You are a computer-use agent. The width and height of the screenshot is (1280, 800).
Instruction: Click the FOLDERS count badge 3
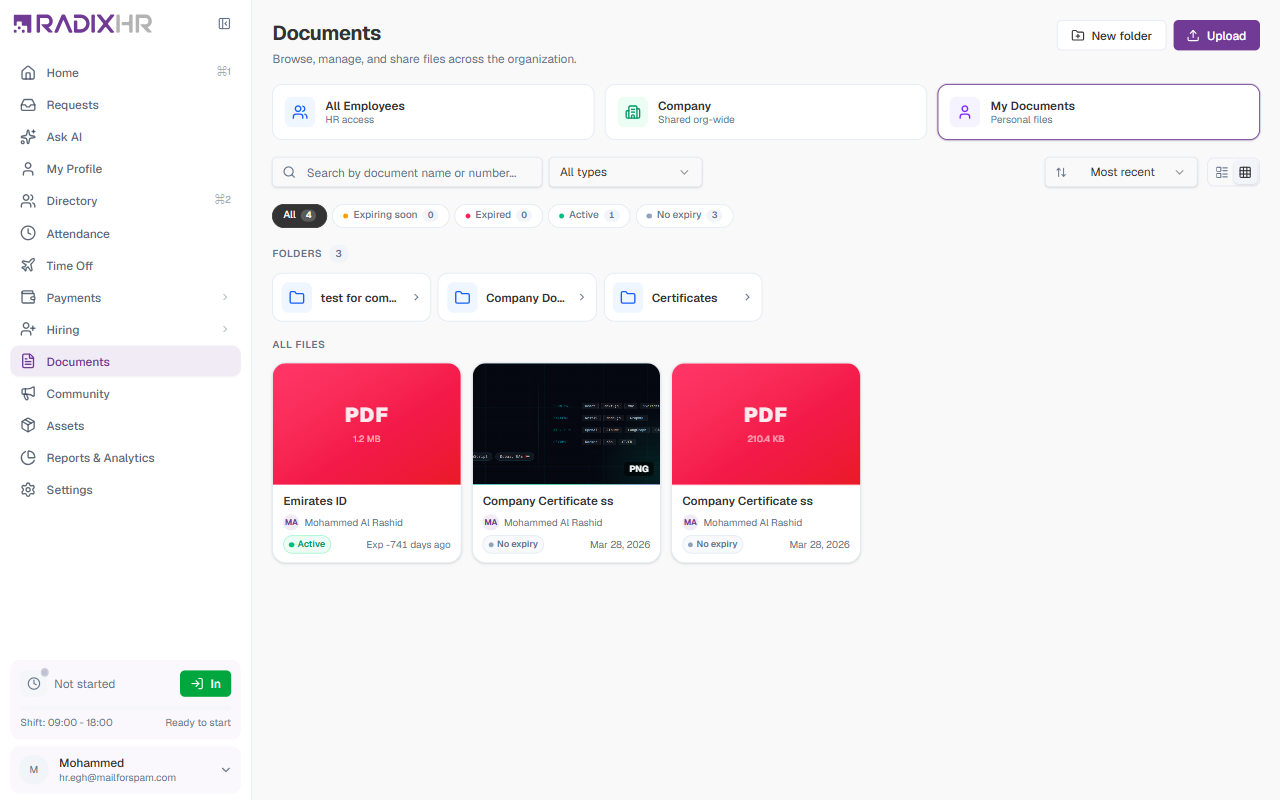tap(339, 253)
